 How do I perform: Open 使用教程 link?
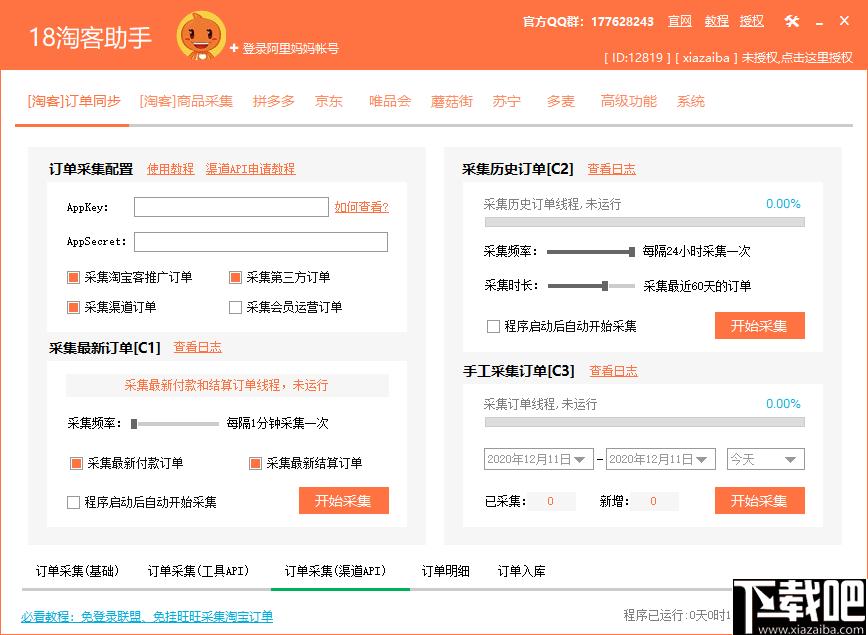tap(170, 169)
